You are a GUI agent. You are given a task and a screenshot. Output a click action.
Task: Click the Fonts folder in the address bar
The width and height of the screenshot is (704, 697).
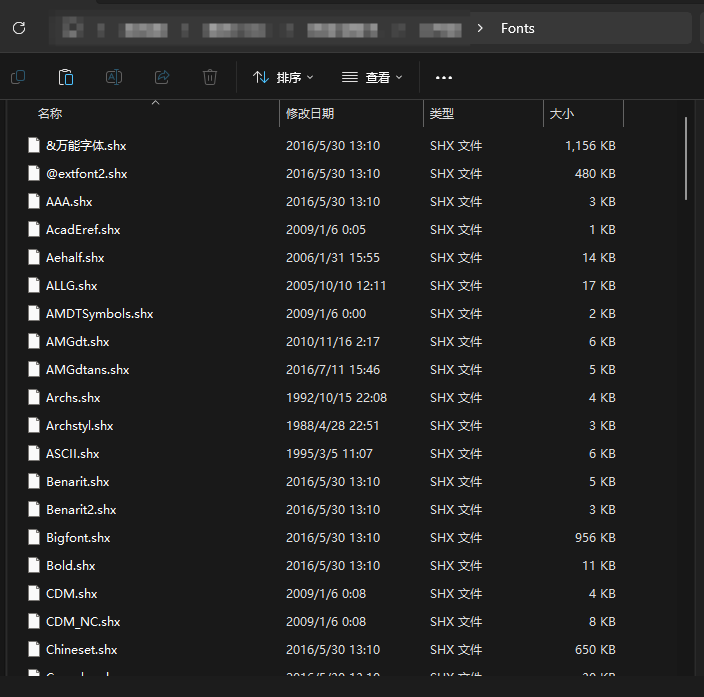point(518,28)
